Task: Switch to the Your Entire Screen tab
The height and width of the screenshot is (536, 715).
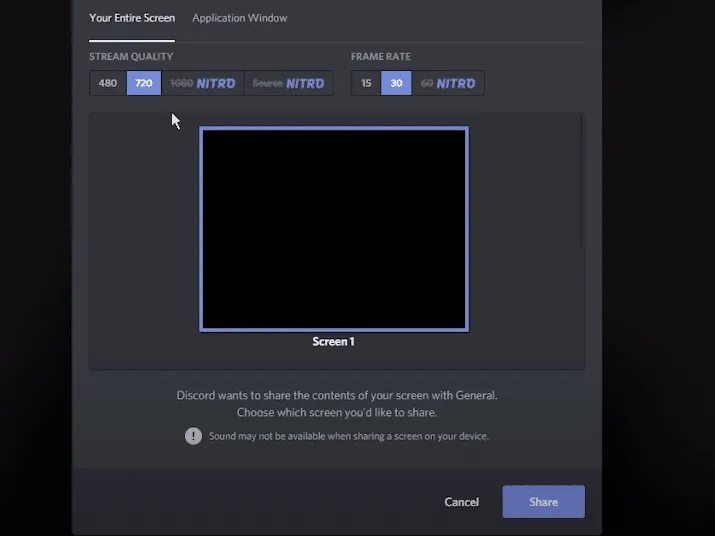Action: point(132,18)
